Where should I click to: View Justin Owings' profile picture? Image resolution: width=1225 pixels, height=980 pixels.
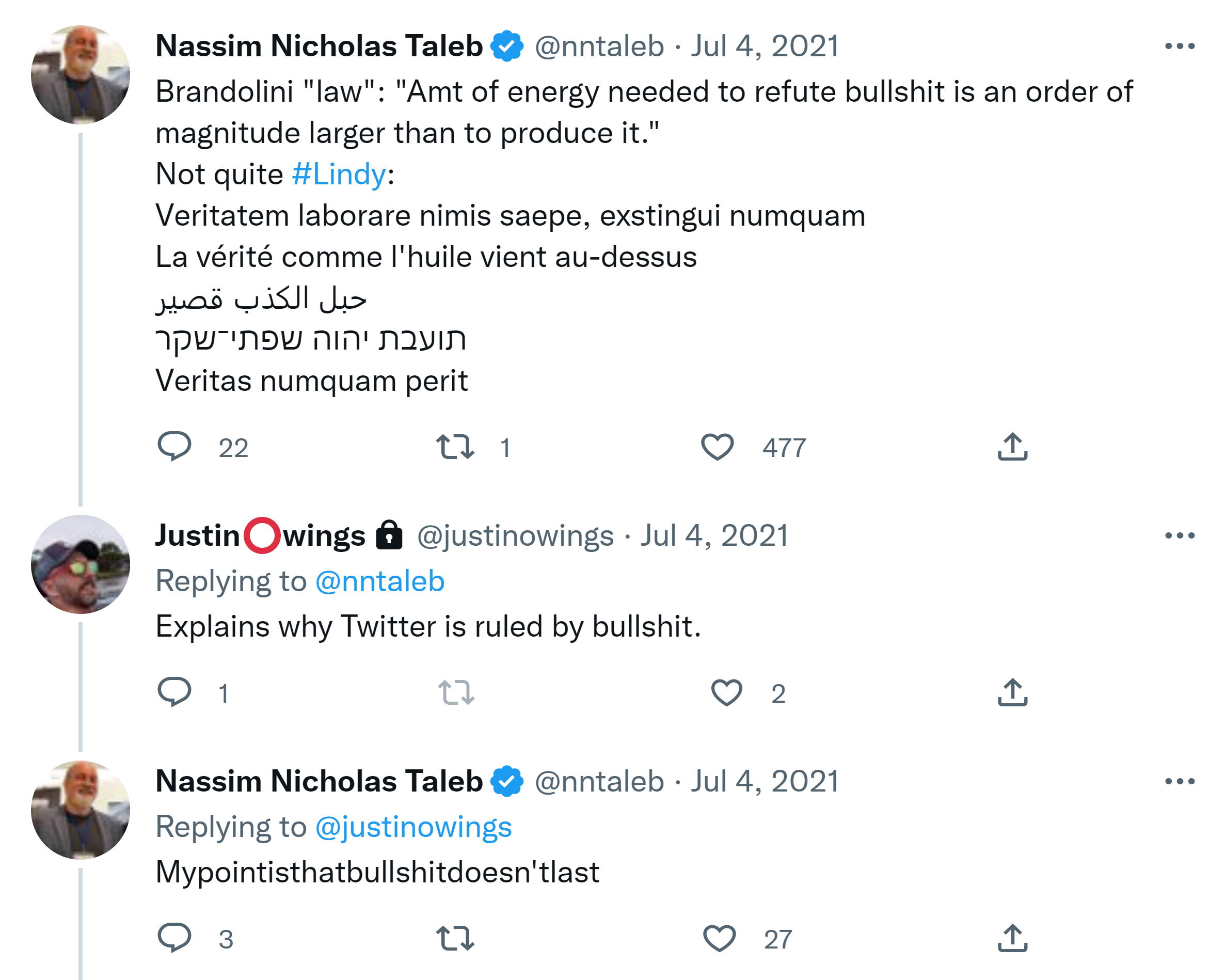[80, 564]
